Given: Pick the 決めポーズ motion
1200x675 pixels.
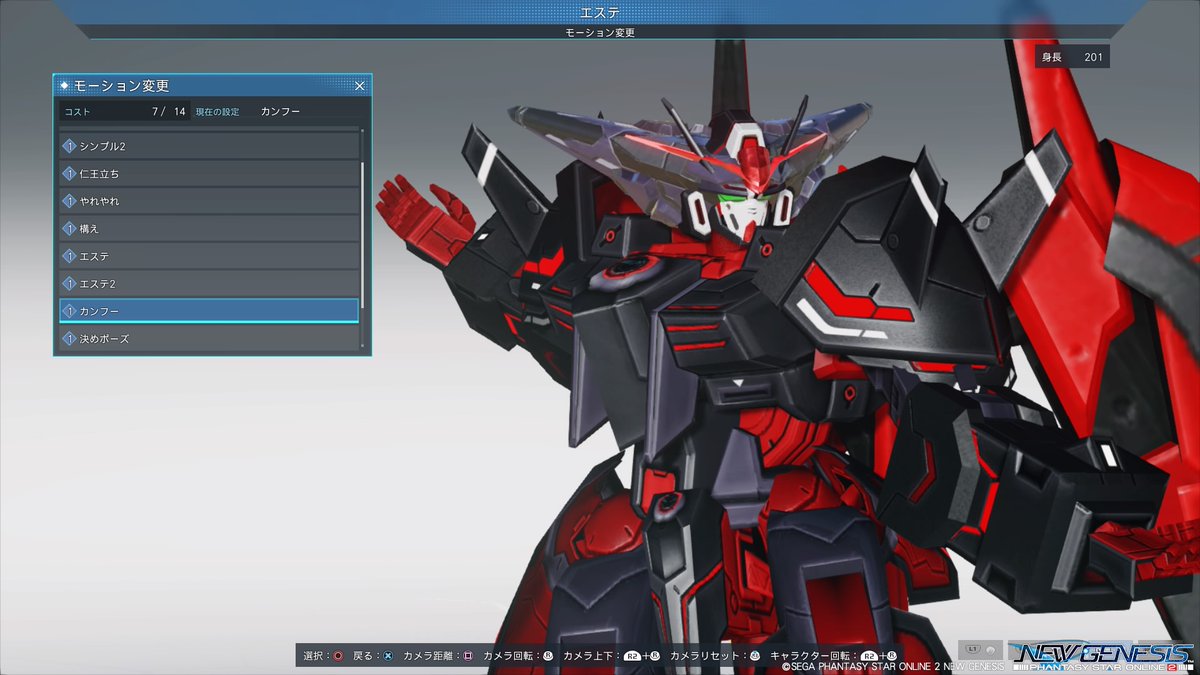Looking at the screenshot, I should pyautogui.click(x=209, y=339).
